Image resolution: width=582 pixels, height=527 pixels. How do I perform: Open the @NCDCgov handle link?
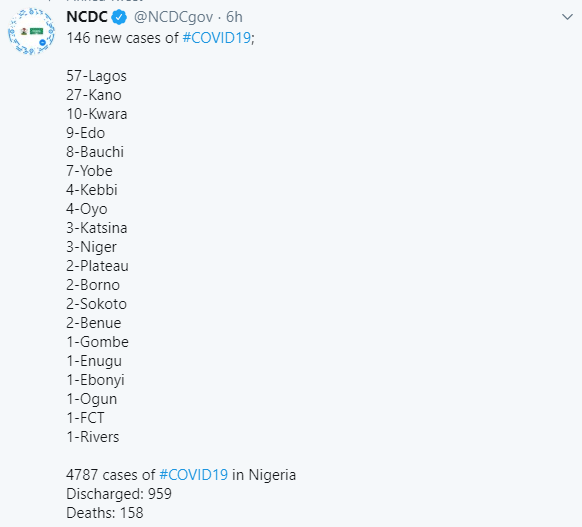[173, 17]
